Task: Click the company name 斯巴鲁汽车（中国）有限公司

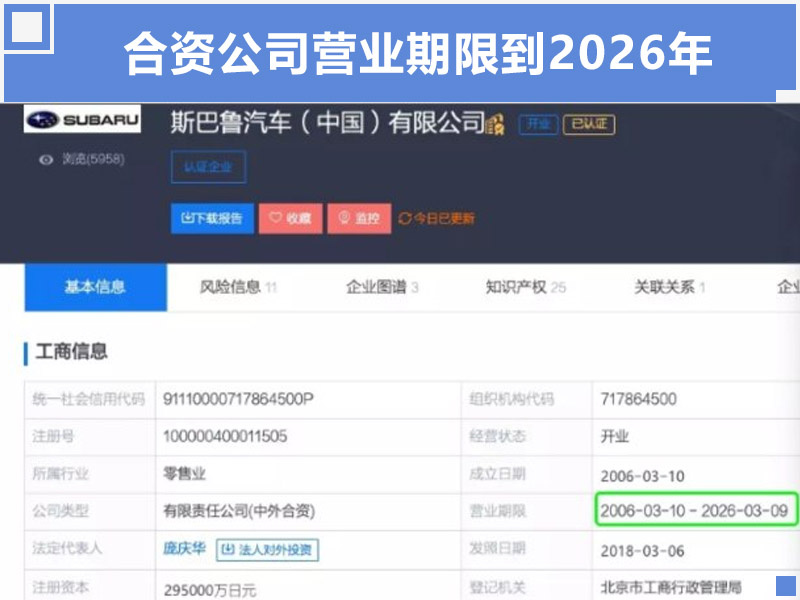Action: click(x=328, y=122)
